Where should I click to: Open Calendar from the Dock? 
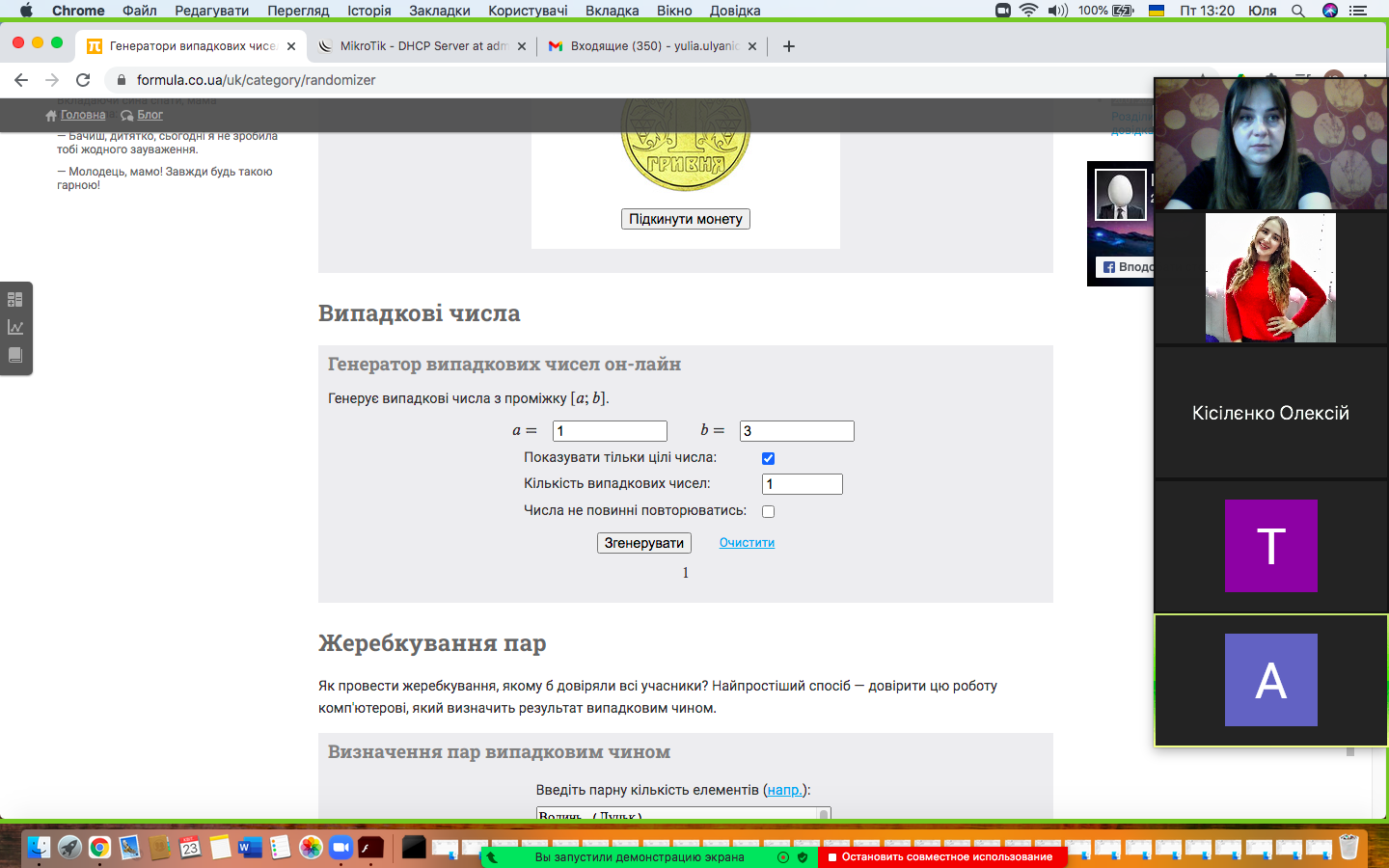(190, 848)
